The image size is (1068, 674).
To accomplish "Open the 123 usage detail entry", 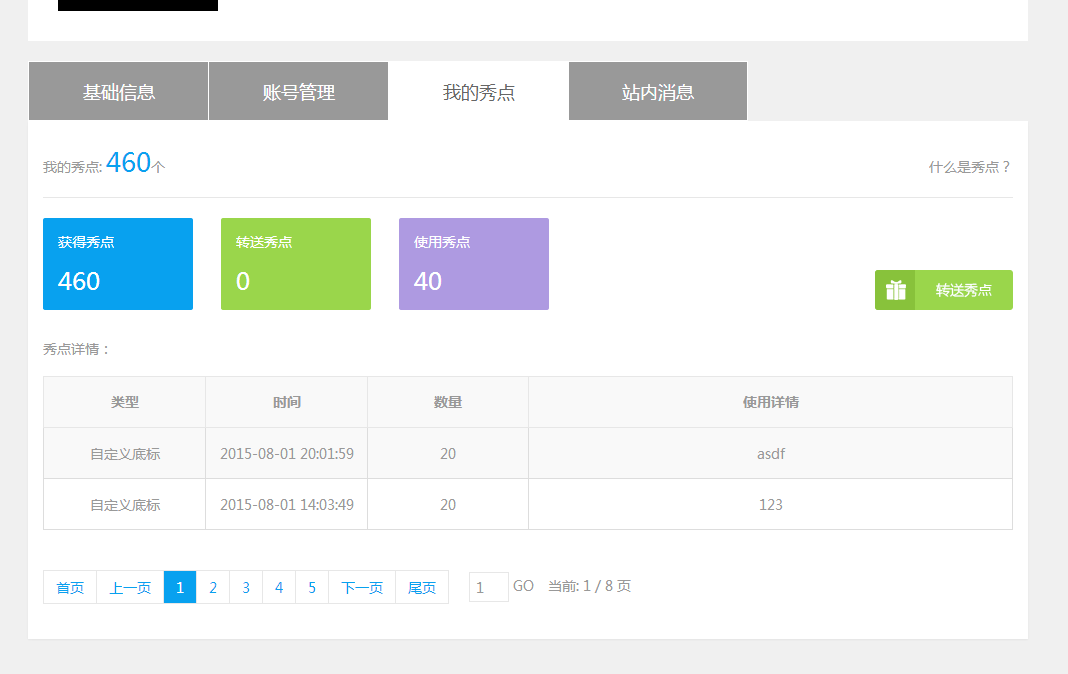I will pos(770,504).
